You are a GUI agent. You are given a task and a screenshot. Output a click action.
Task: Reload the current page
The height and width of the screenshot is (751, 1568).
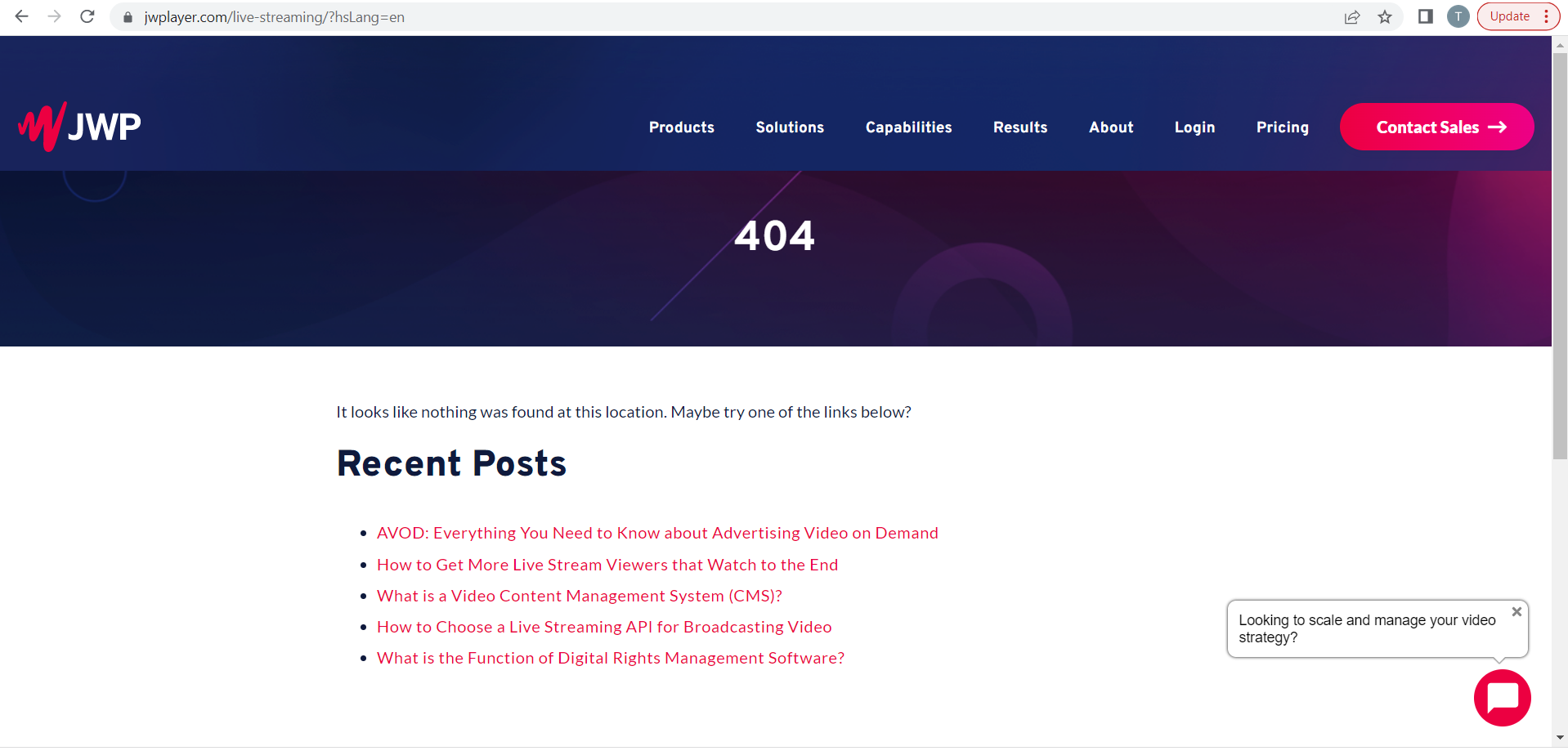87,16
